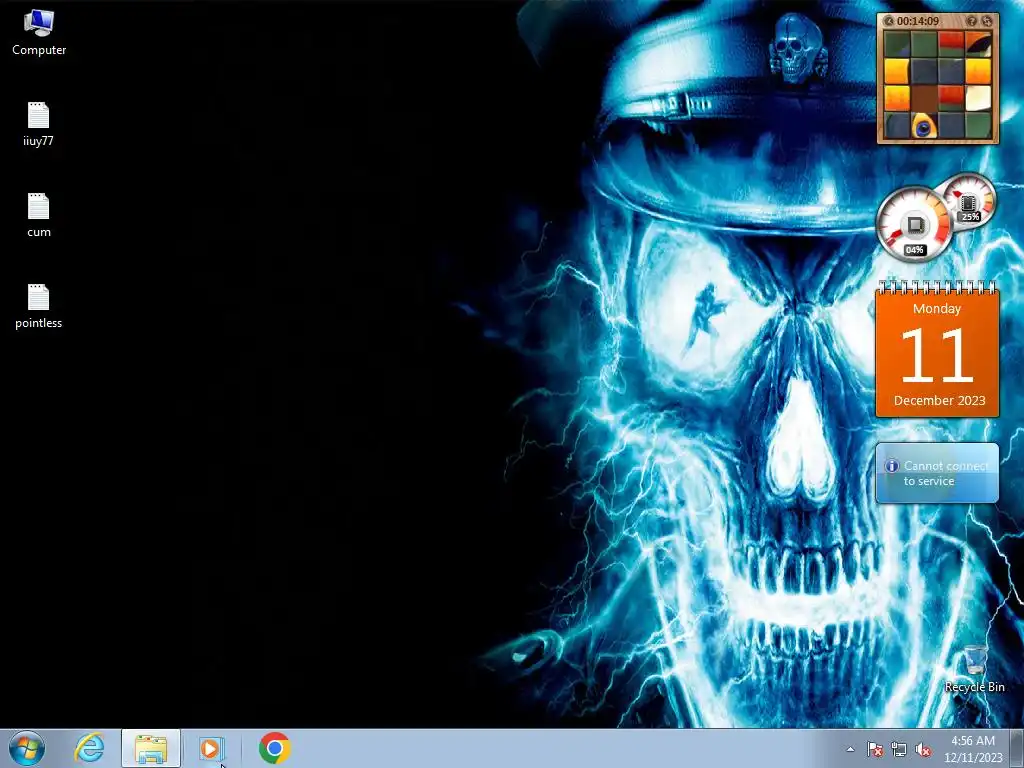Open Action Center flag tray icon
Screen dimensions: 1024x768
pyautogui.click(x=875, y=749)
